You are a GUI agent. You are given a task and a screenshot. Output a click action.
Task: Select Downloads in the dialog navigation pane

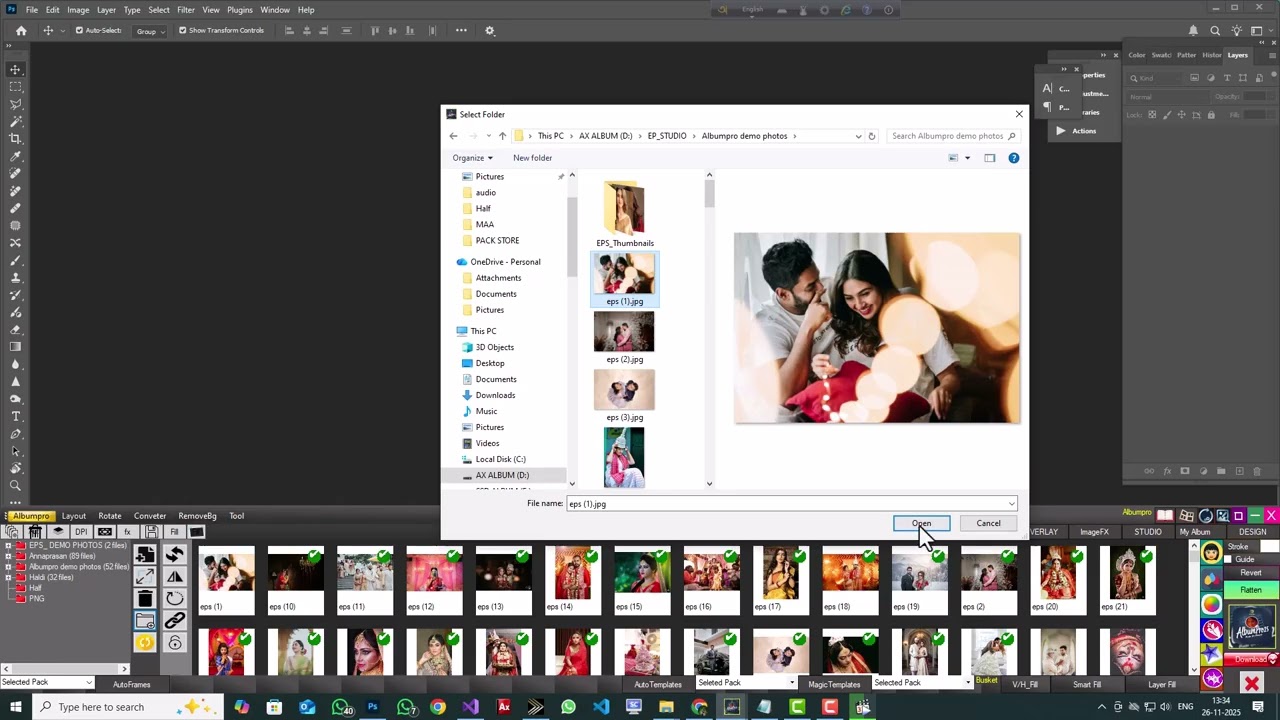(495, 395)
